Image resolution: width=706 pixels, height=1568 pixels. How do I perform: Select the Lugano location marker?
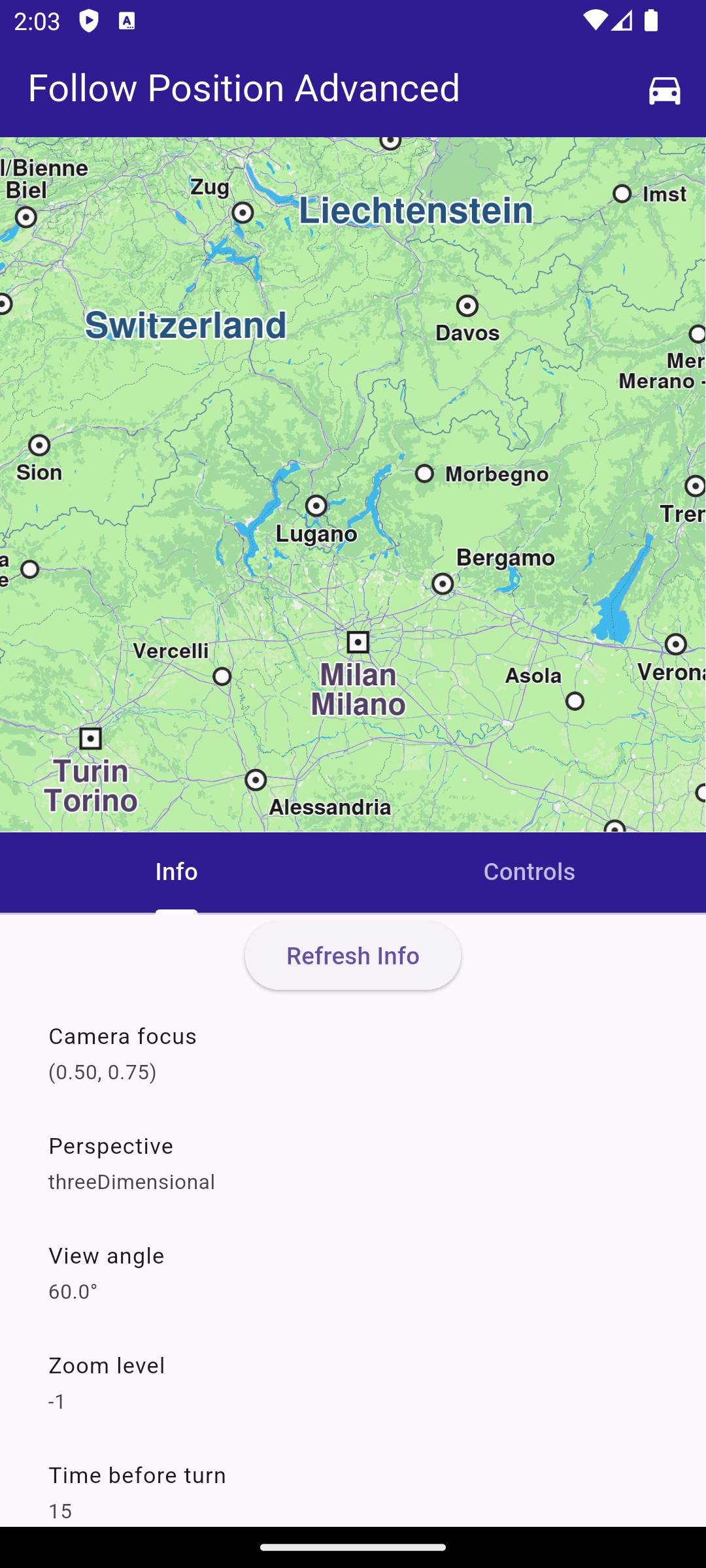pyautogui.click(x=316, y=506)
